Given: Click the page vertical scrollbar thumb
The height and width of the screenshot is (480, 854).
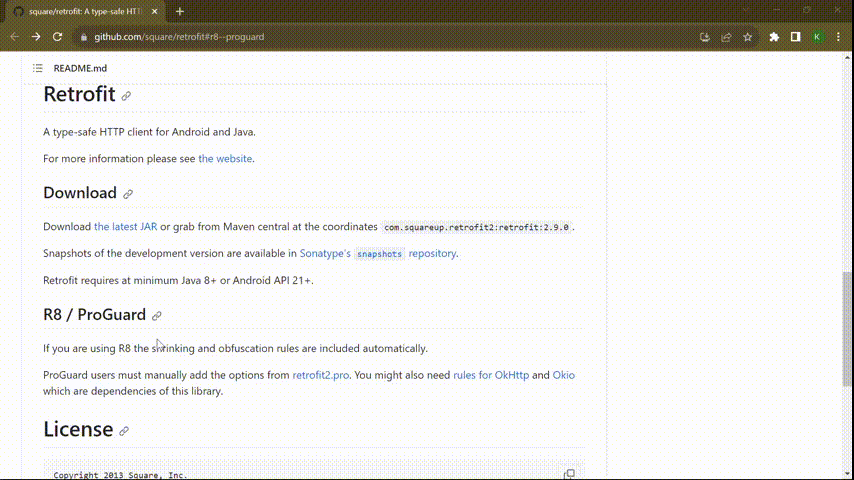Looking at the screenshot, I should [x=847, y=329].
